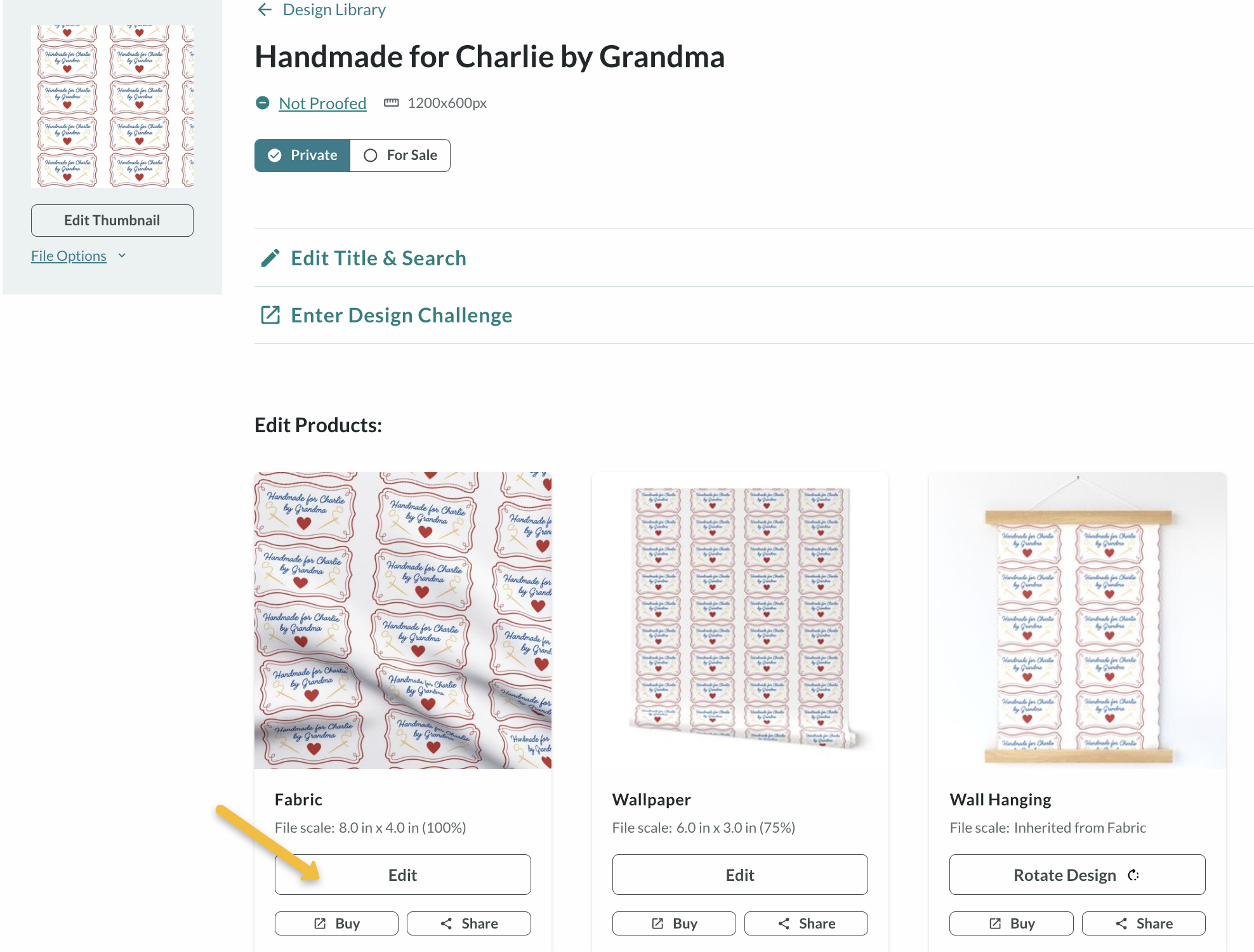Screen dimensions: 1254x952
Task: Share the Fabric product
Action: click(x=469, y=923)
